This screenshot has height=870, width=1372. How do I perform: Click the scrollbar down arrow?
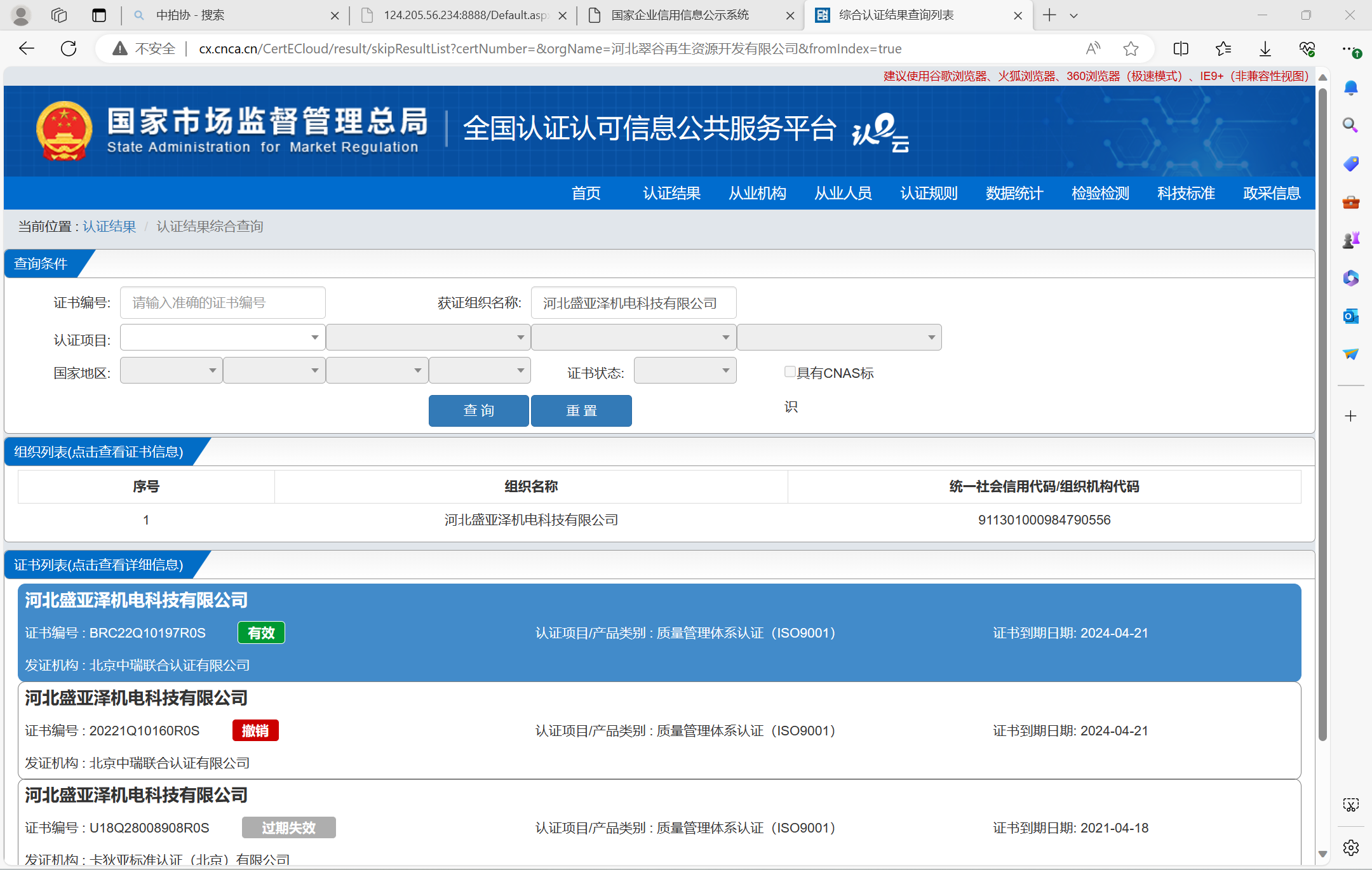pyautogui.click(x=1322, y=854)
